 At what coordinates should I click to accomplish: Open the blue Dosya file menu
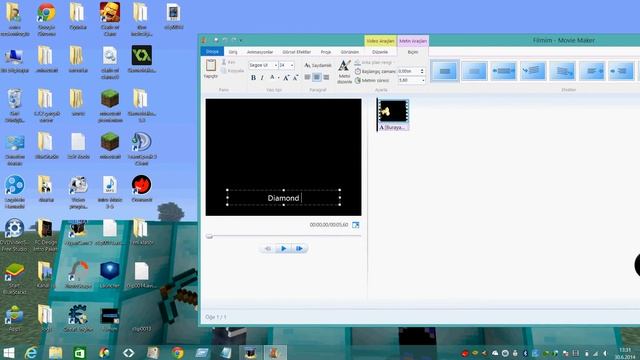212,51
